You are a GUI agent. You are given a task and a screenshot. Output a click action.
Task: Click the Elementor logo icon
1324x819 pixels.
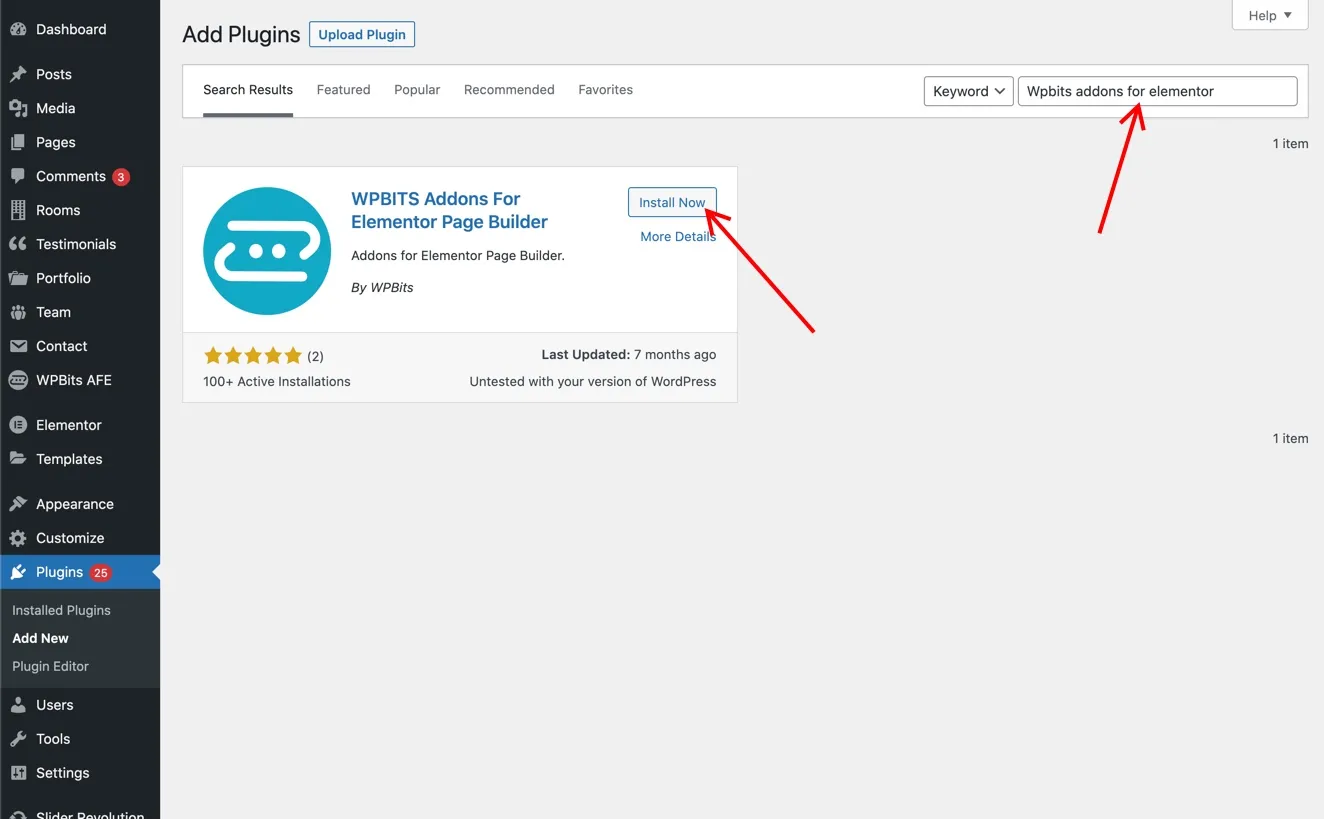coord(18,425)
